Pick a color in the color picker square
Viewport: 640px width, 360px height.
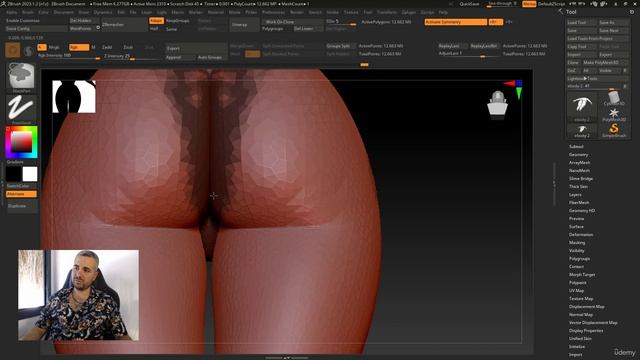click(21, 142)
